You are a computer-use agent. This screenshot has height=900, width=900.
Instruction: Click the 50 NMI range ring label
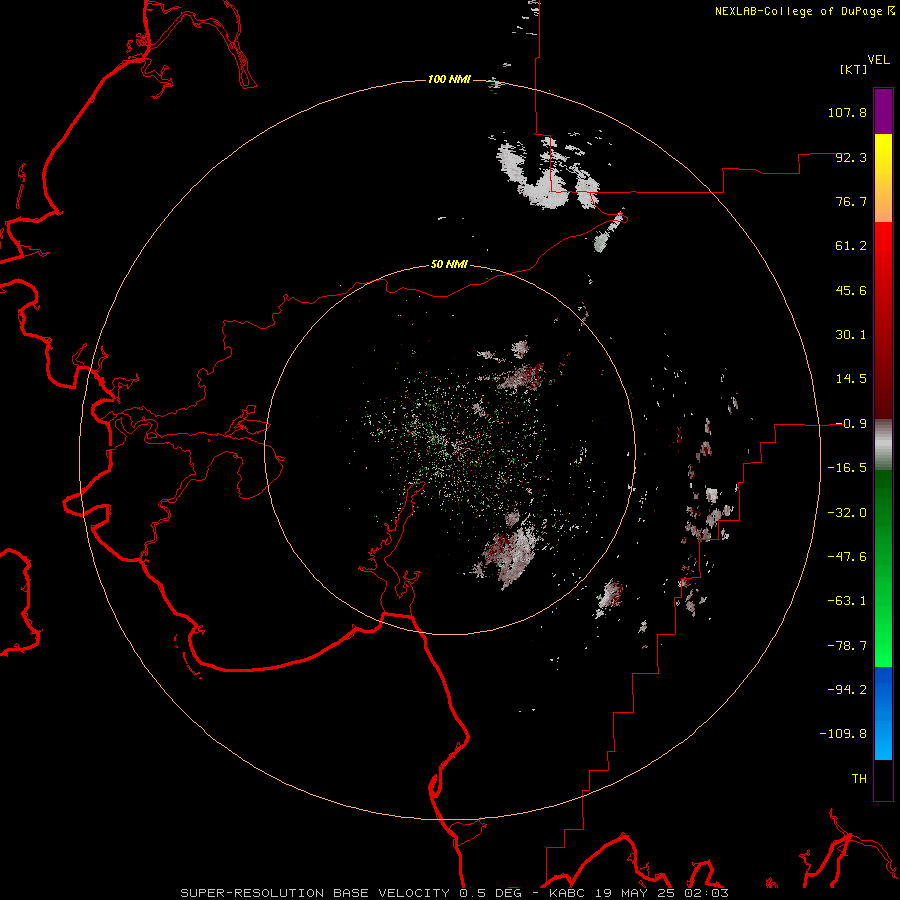pyautogui.click(x=449, y=264)
